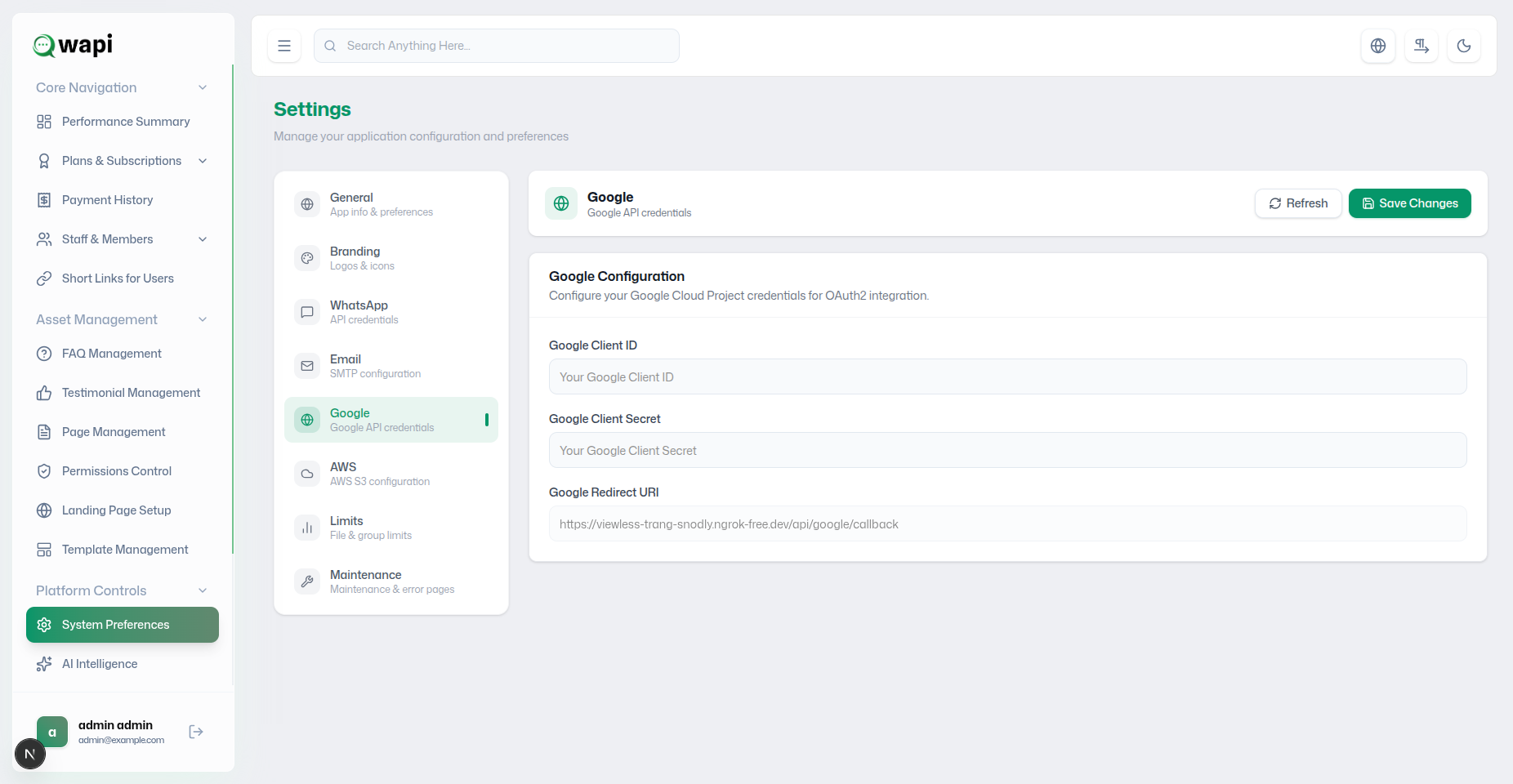Image resolution: width=1513 pixels, height=784 pixels.
Task: Open the Maintenance settings tab
Action: coord(391,581)
